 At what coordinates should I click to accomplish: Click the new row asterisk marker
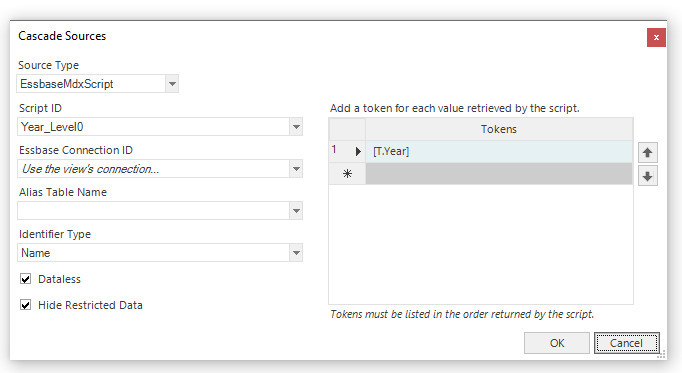coord(347,174)
